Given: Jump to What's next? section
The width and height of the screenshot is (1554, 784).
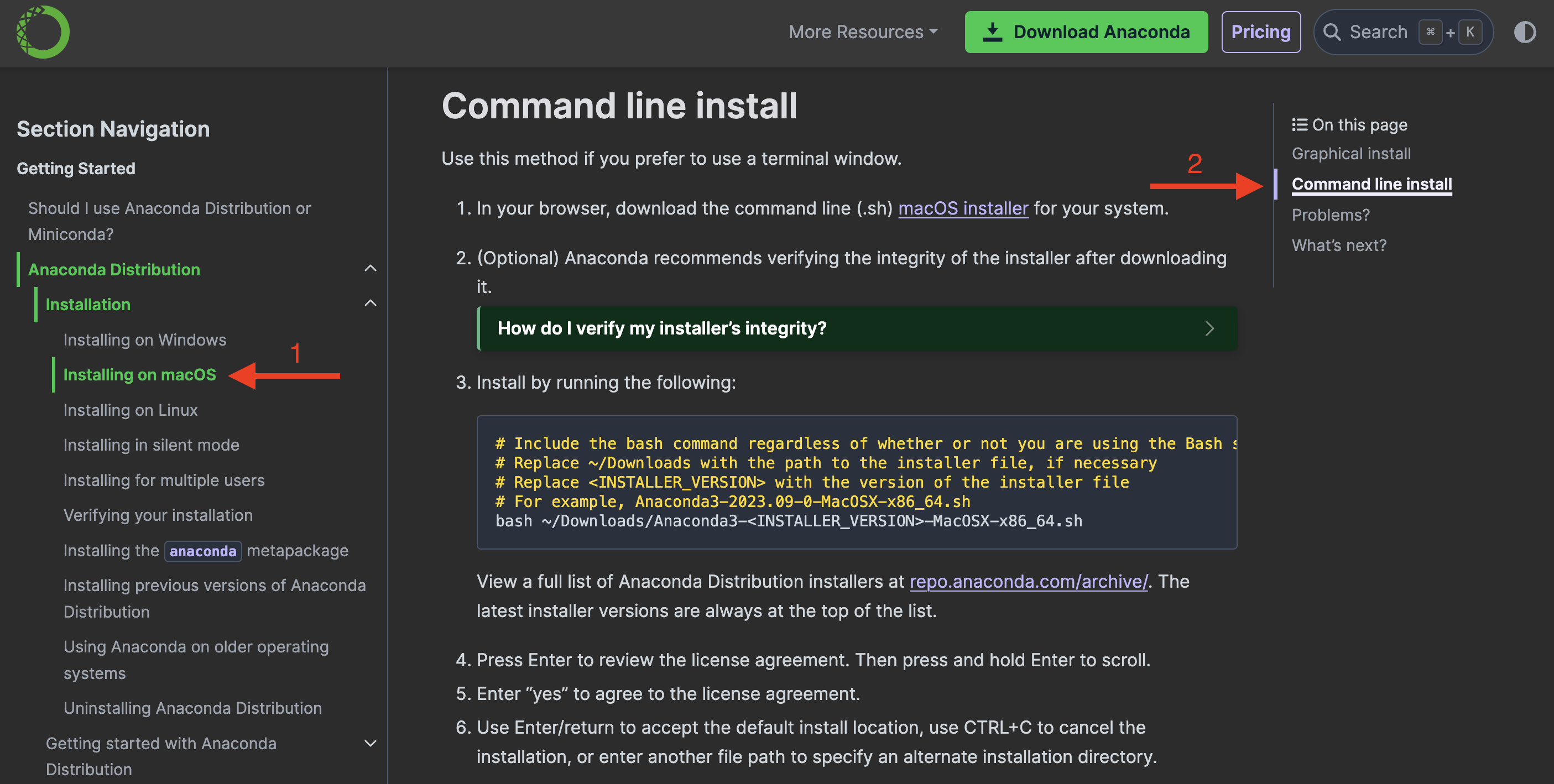Looking at the screenshot, I should tap(1339, 245).
